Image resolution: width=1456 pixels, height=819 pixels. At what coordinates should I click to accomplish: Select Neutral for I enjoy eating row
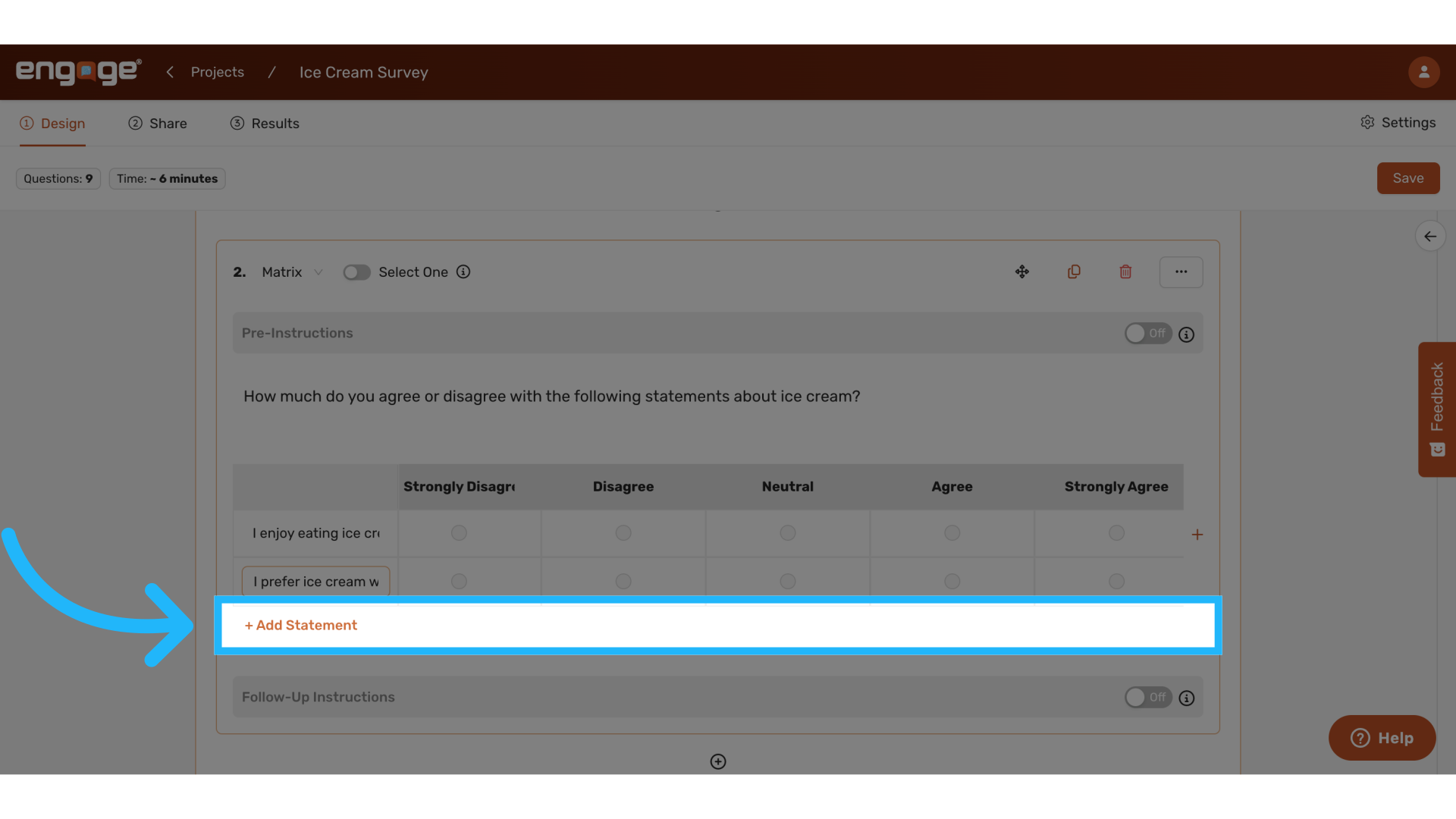(x=788, y=533)
